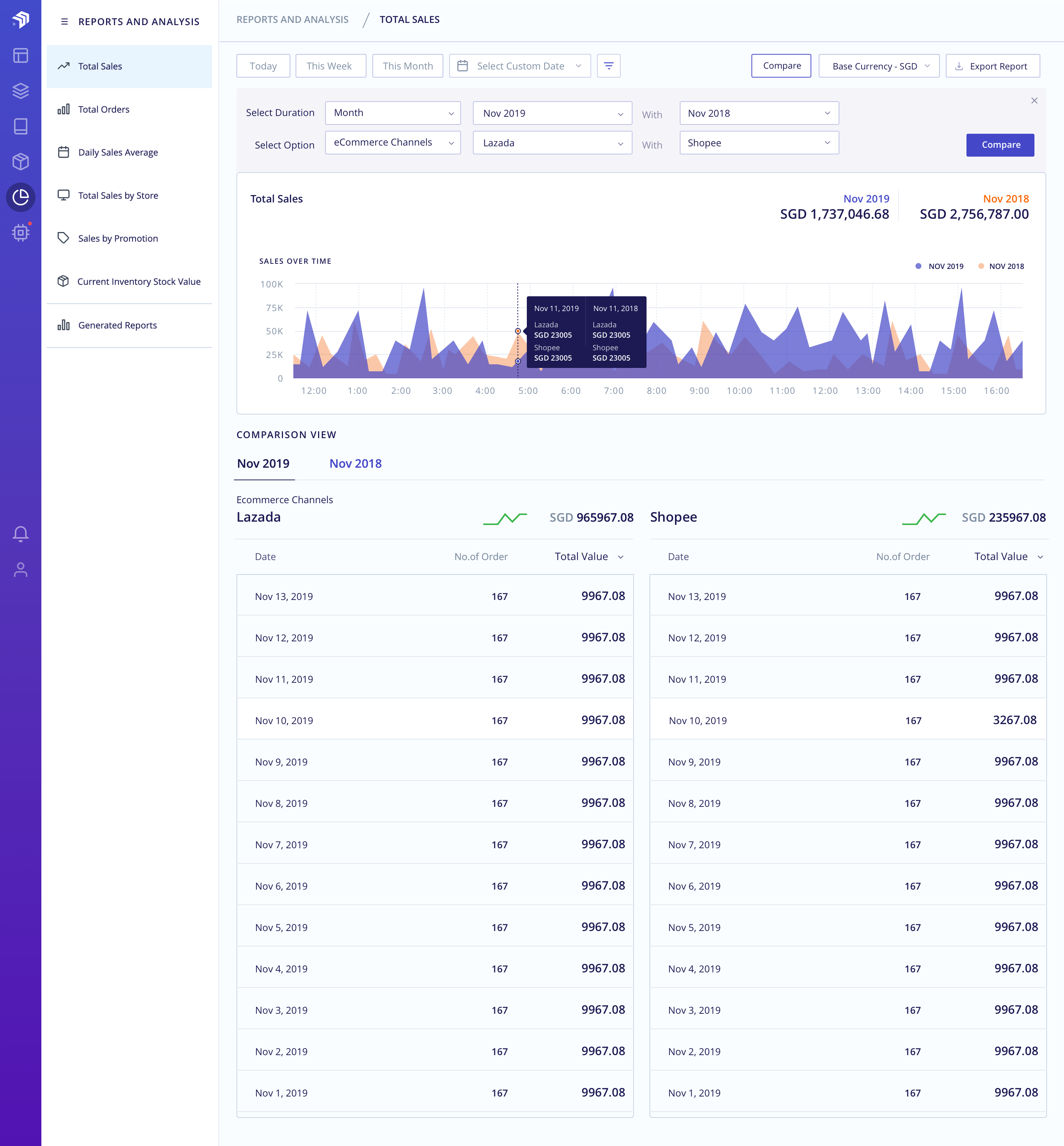
Task: Open notifications bell in left sidebar
Action: pos(21,534)
